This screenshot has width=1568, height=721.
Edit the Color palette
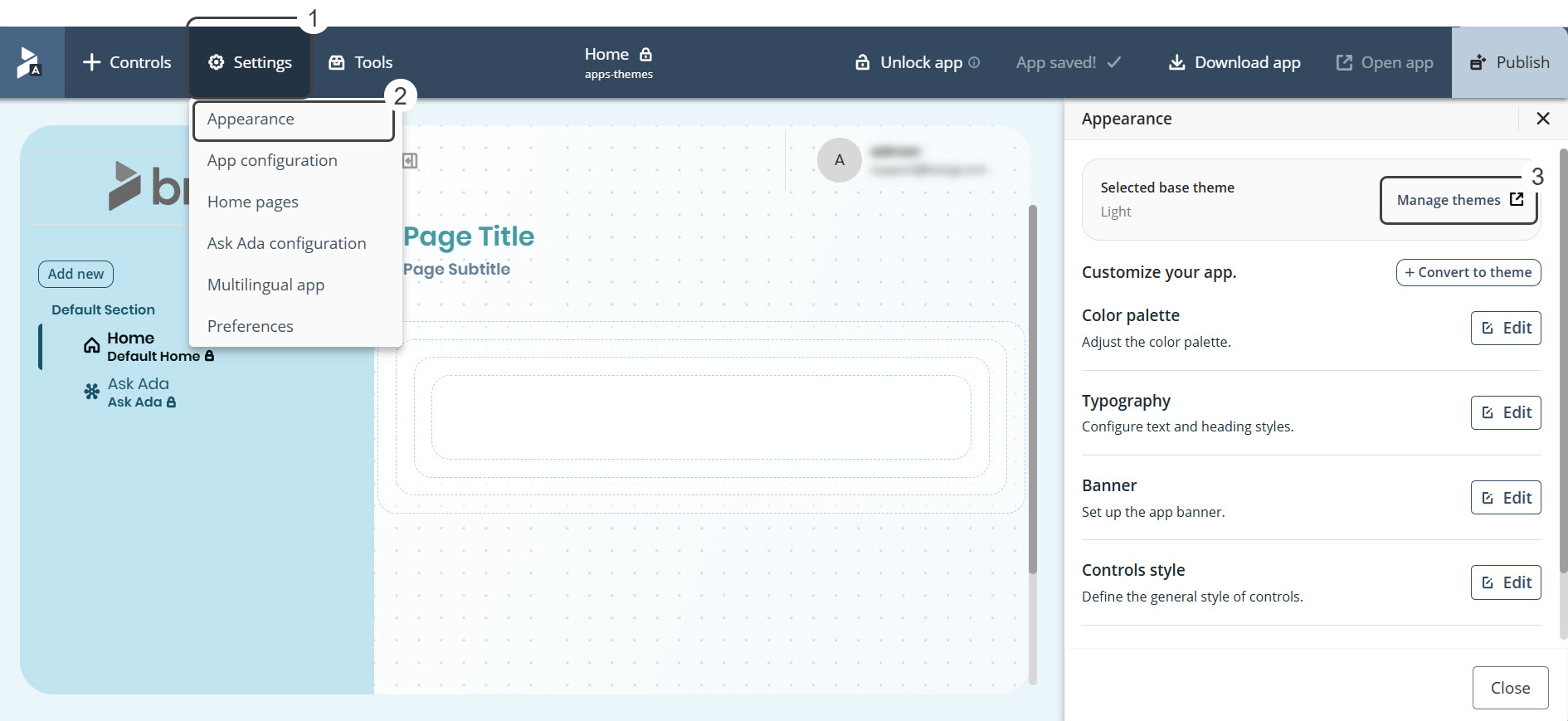[1506, 328]
